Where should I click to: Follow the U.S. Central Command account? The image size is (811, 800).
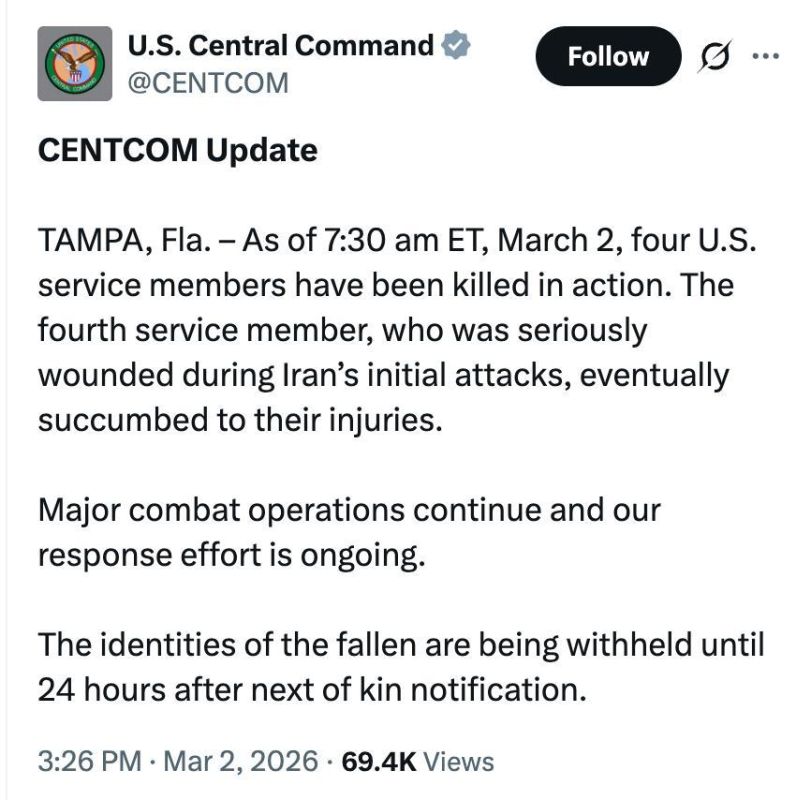pyautogui.click(x=607, y=56)
